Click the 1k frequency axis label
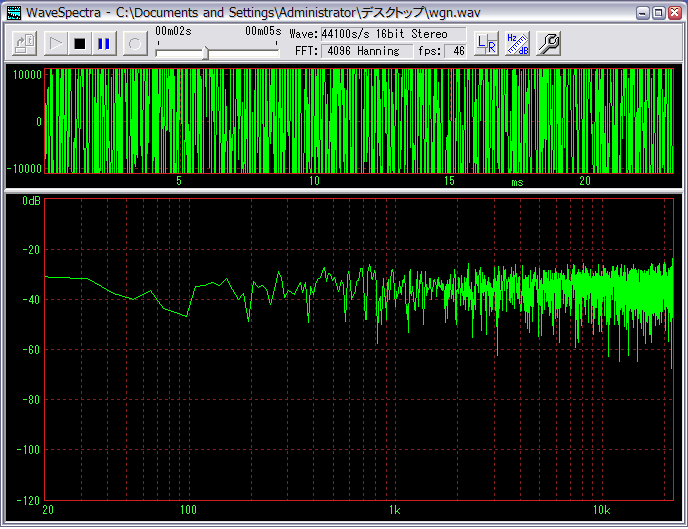The image size is (688, 529). pyautogui.click(x=394, y=510)
